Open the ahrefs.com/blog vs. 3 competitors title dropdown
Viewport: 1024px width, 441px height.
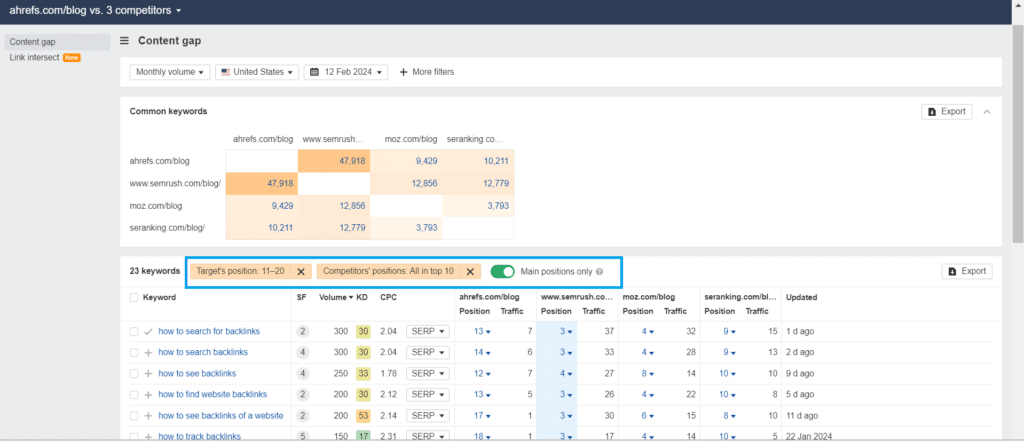pos(95,10)
